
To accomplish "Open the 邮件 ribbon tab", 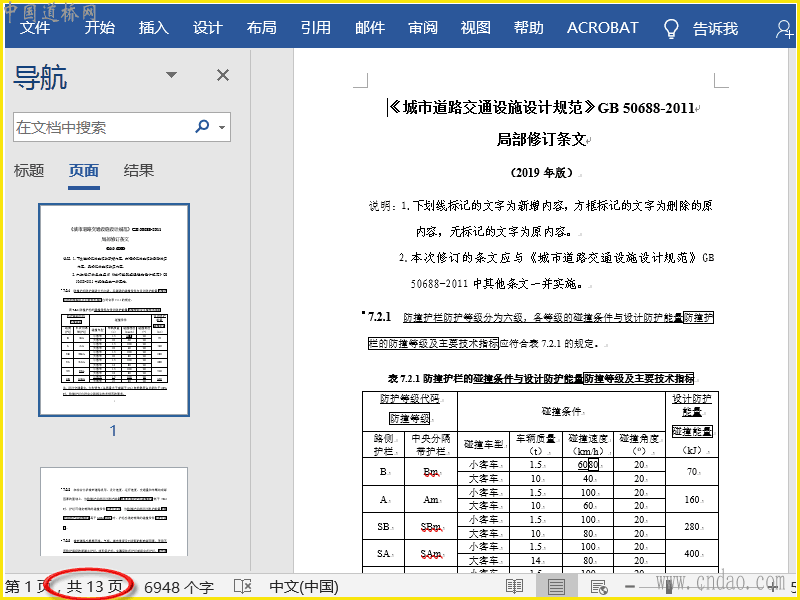I will point(370,28).
